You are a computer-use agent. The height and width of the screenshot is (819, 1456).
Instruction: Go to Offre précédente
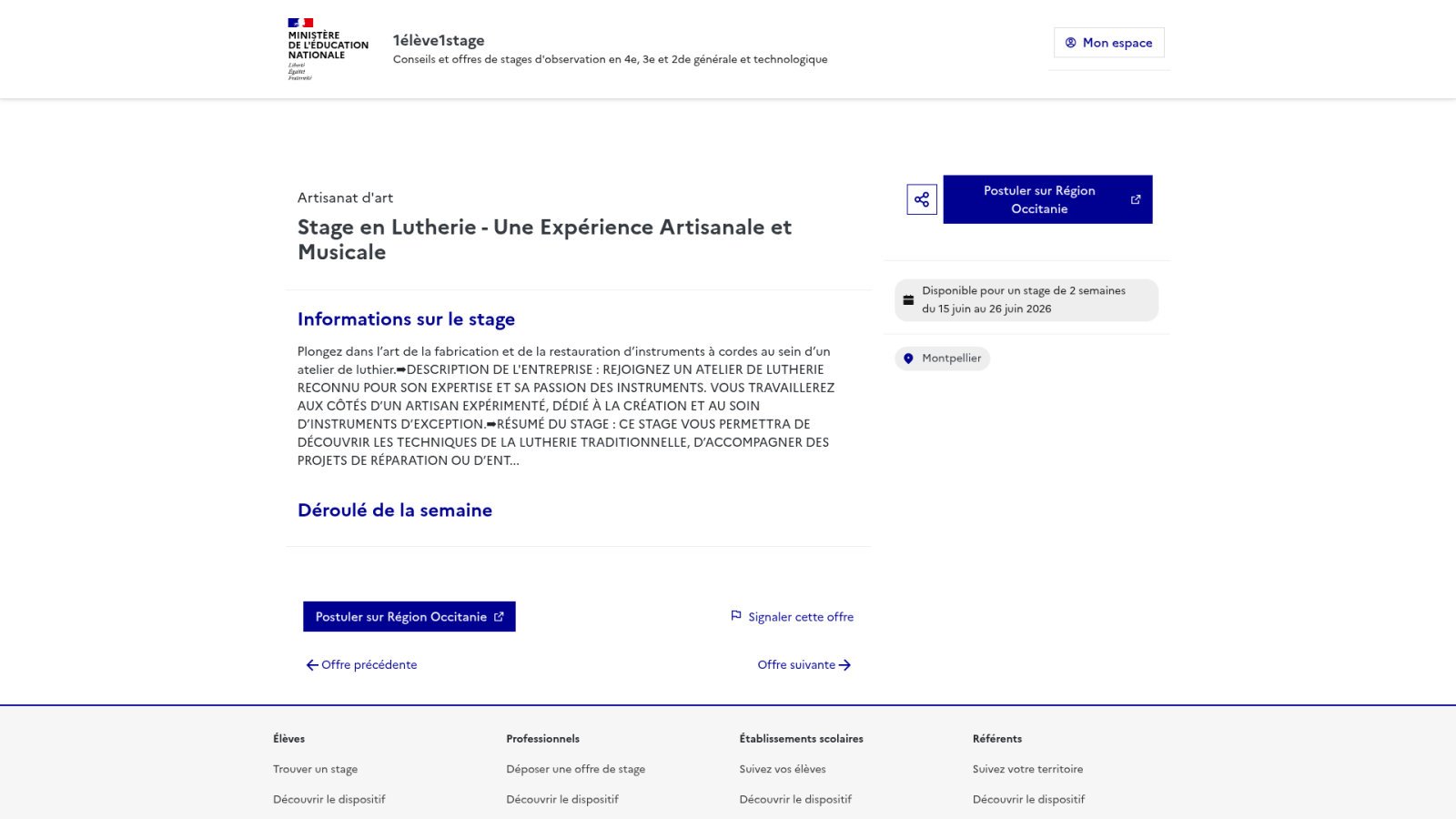361,664
